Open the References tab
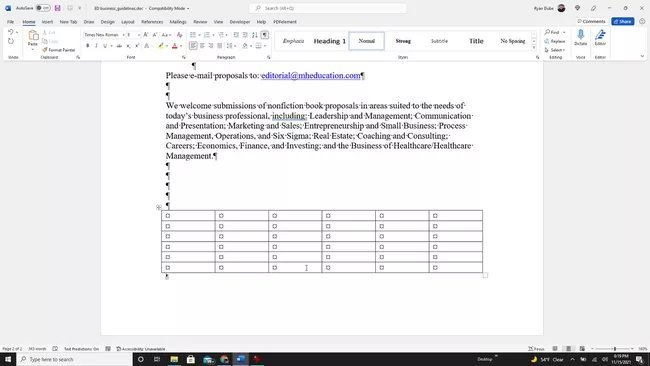This screenshot has width=650, height=366. point(152,22)
